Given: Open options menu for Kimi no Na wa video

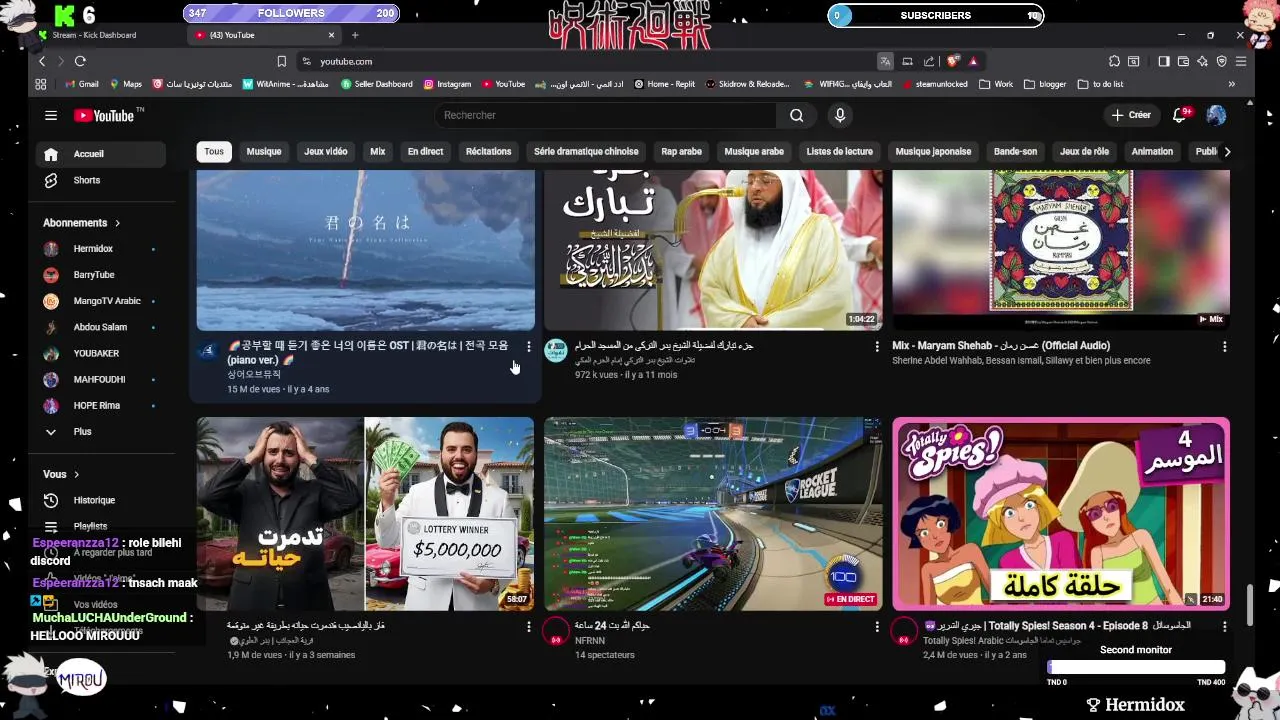Looking at the screenshot, I should [529, 347].
